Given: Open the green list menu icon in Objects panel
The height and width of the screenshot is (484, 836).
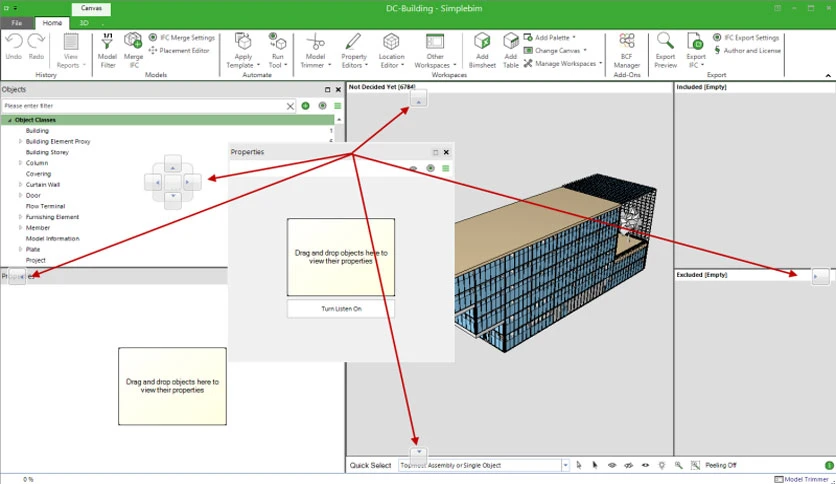Looking at the screenshot, I should (337, 106).
